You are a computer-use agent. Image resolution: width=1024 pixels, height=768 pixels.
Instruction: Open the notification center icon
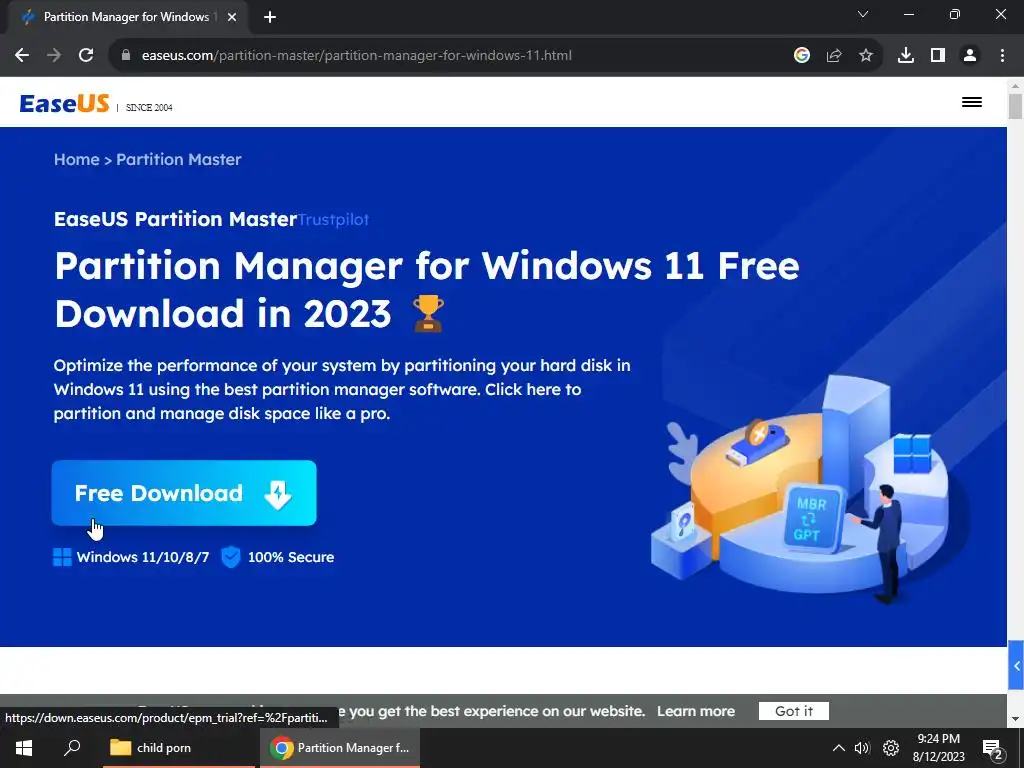coord(993,749)
